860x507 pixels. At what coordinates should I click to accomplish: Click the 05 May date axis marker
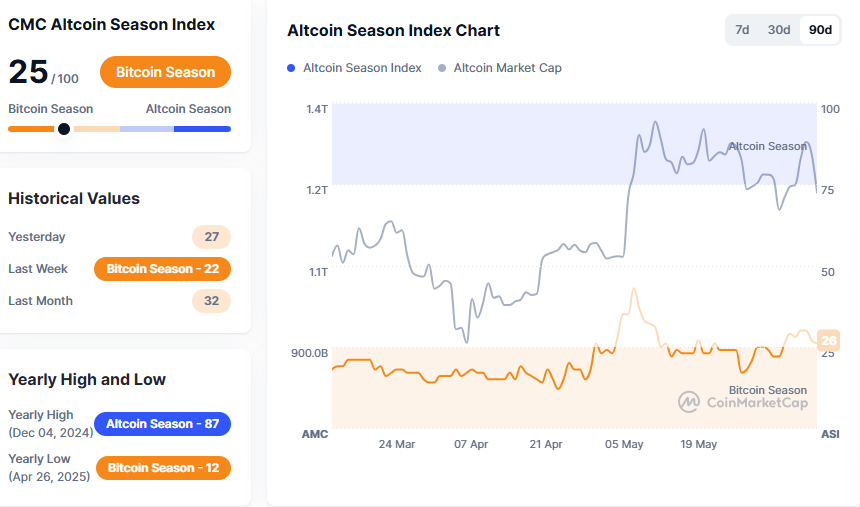pyautogui.click(x=624, y=444)
